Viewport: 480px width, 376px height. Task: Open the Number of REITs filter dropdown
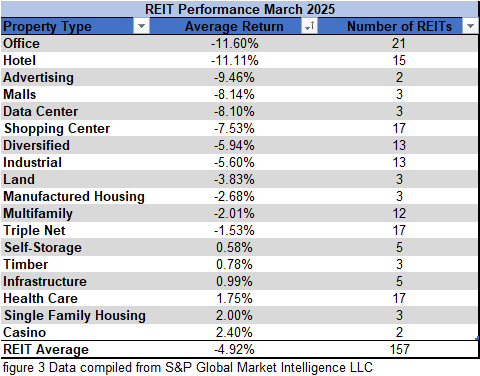point(470,26)
